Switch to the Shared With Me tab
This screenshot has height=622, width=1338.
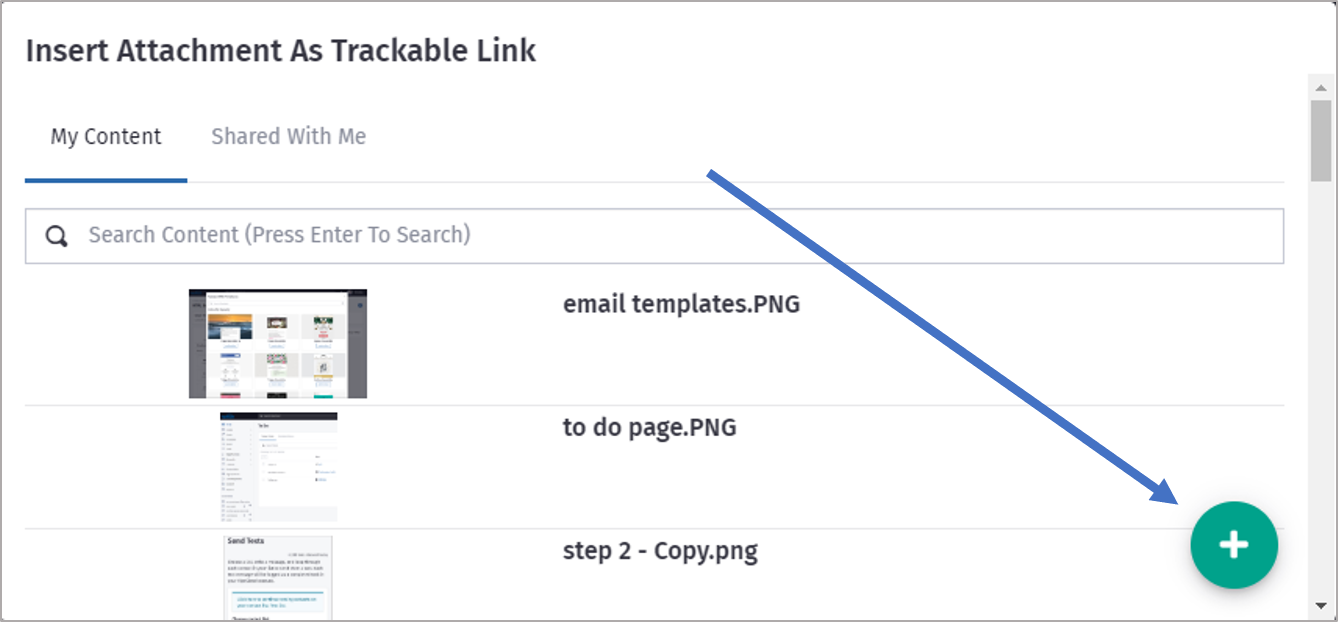pyautogui.click(x=288, y=136)
